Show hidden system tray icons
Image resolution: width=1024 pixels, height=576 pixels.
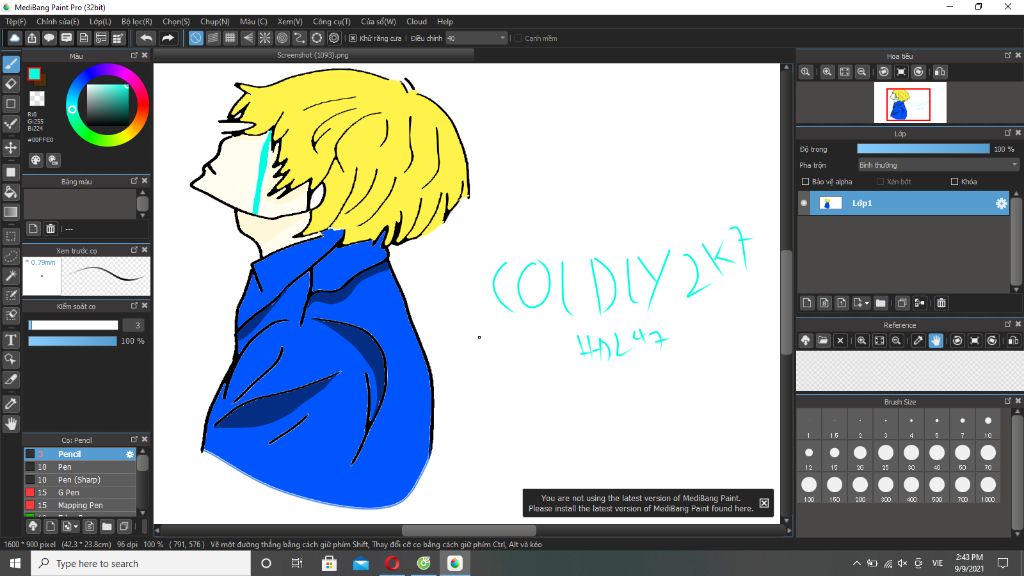point(856,563)
